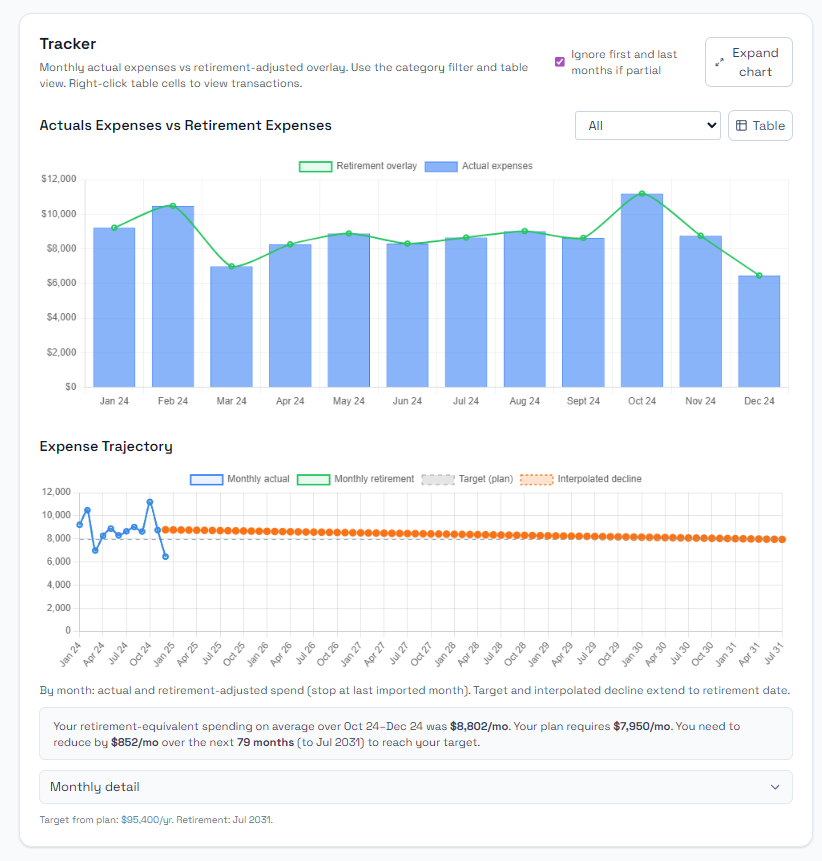This screenshot has width=822, height=861.
Task: Click the Oct 24 expense bar
Action: click(642, 290)
